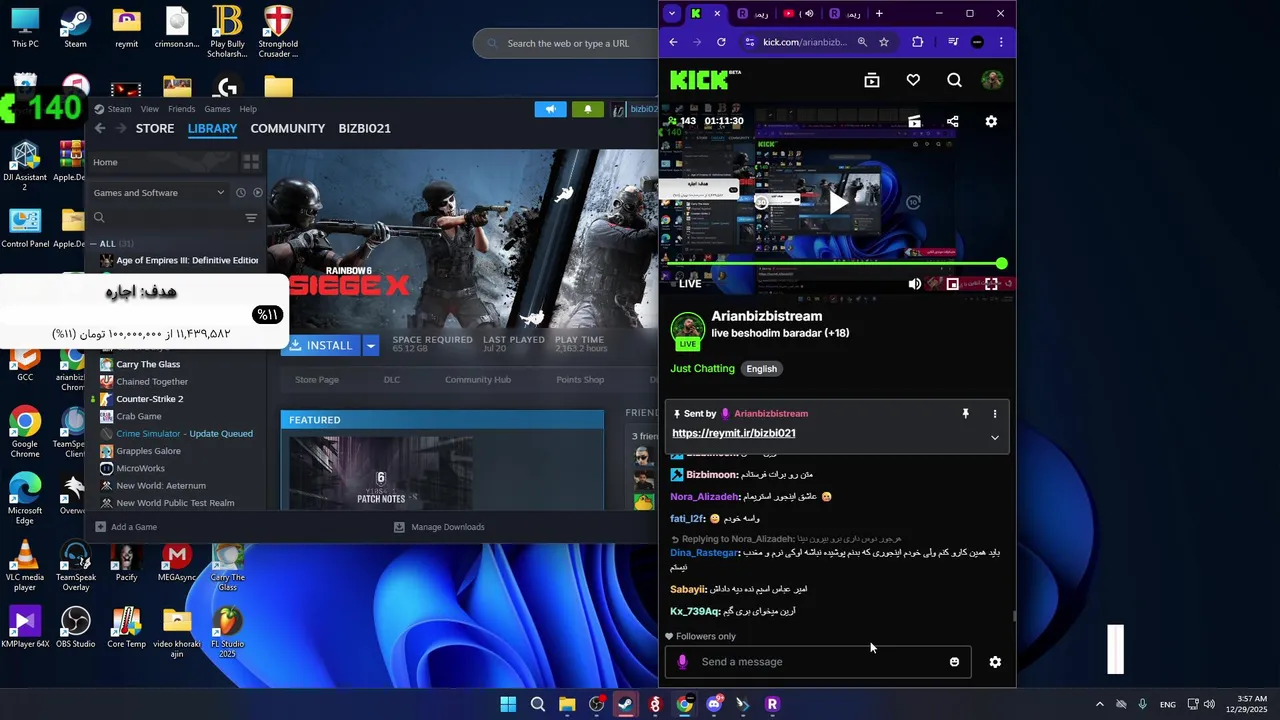This screenshot has height=720, width=1280.
Task: Open the BIZBI021 profile tab in Steam
Action: pos(364,128)
